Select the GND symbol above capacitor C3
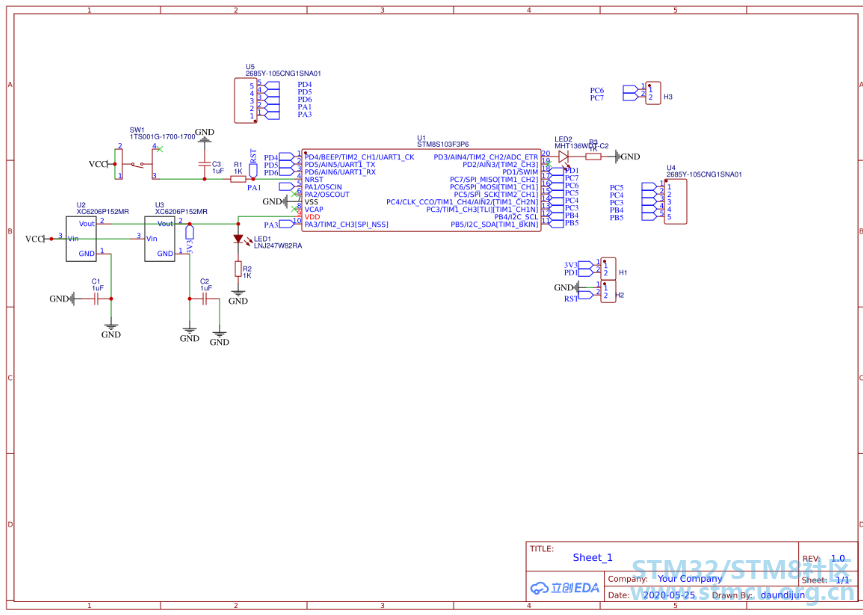 tap(205, 135)
